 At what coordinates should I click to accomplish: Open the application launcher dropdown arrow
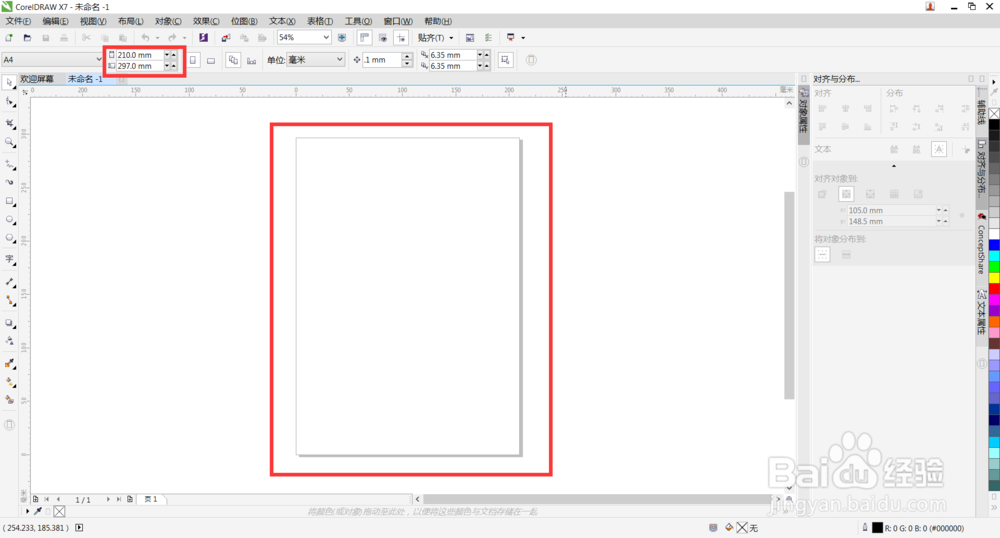tap(523, 38)
